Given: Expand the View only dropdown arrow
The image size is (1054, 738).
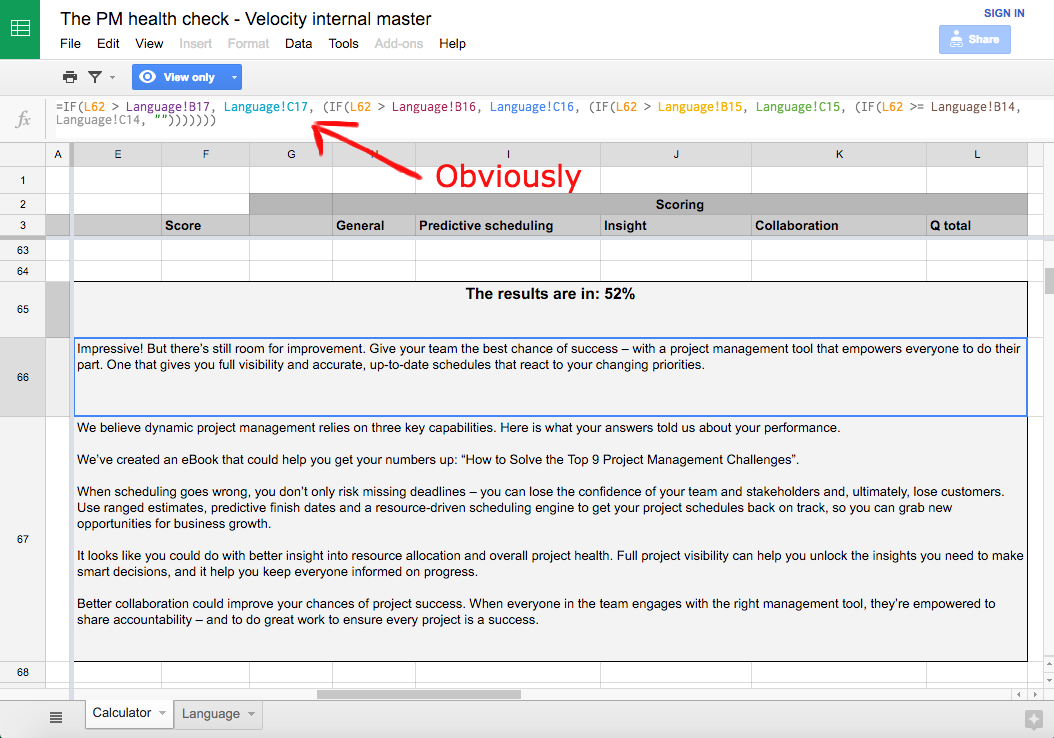Looking at the screenshot, I should (x=234, y=77).
